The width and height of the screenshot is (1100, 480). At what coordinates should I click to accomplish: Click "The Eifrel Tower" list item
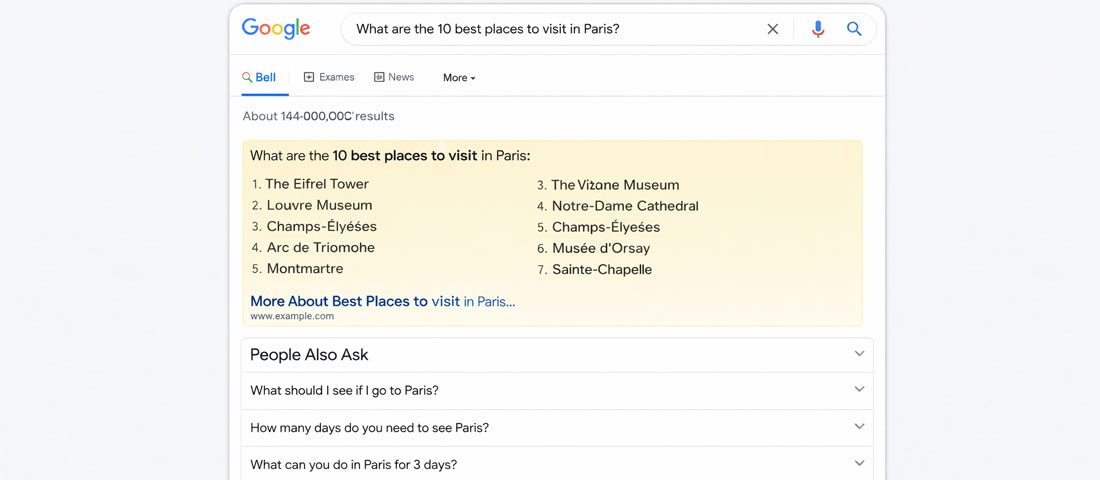[317, 184]
